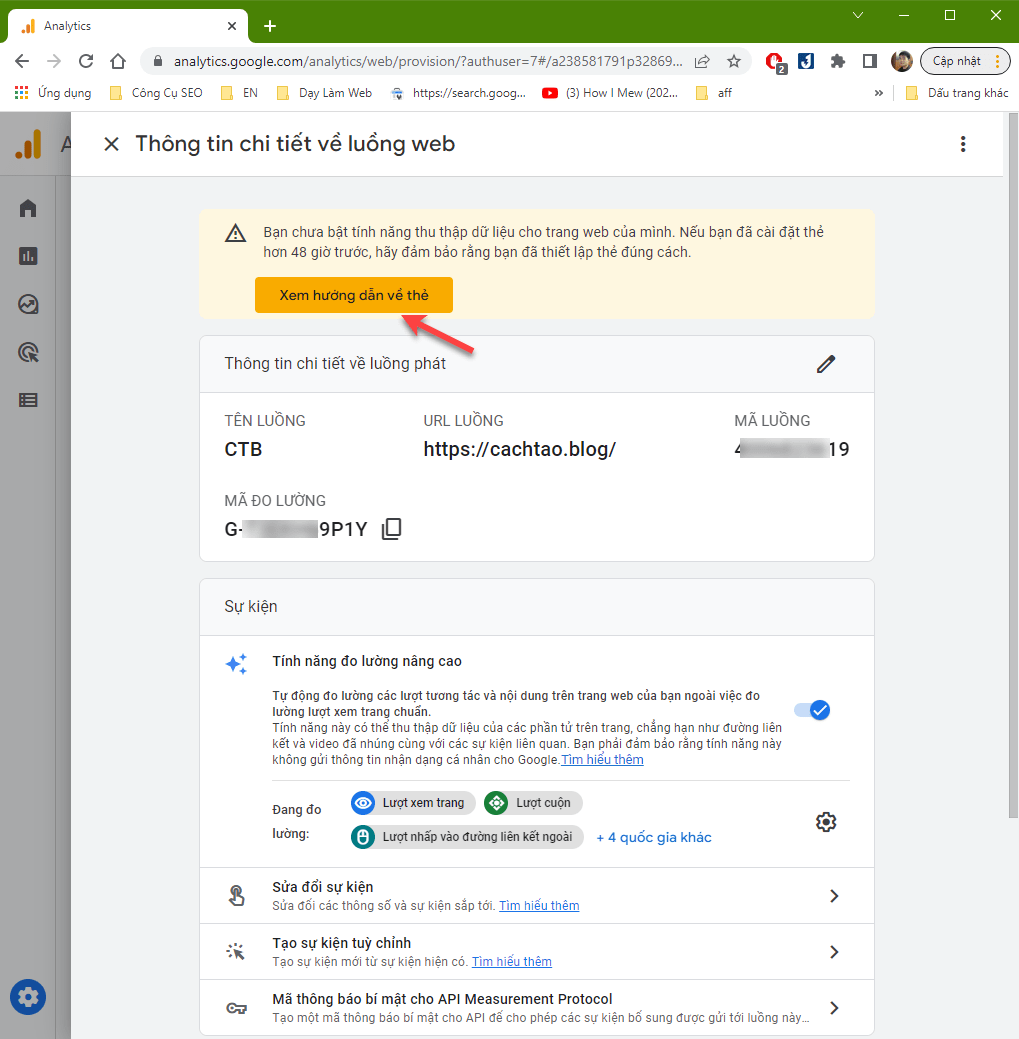Toggle enhanced measurement switch
Viewport: 1019px width, 1039px height.
tap(812, 710)
